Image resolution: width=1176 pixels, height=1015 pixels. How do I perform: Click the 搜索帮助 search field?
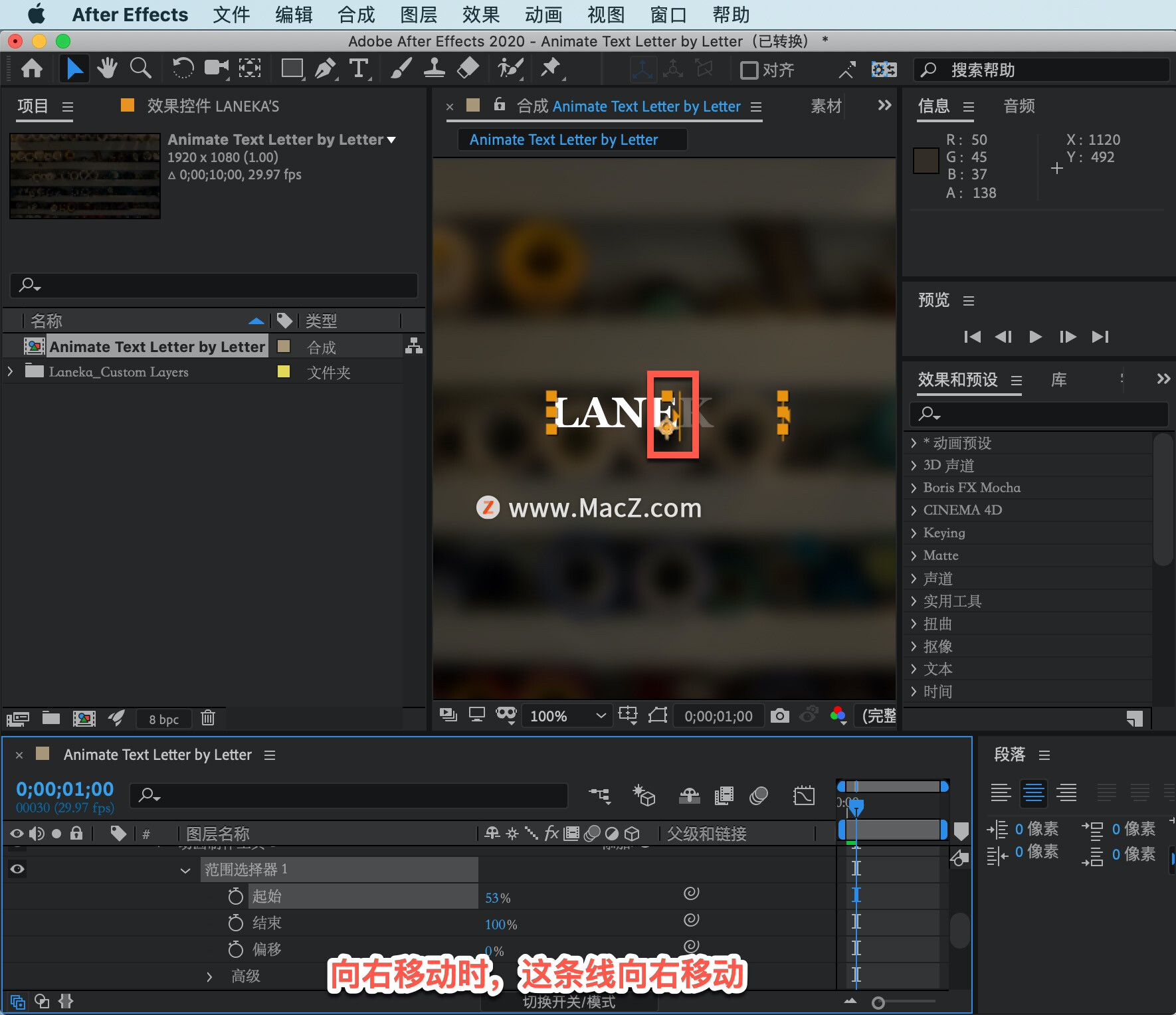(1041, 70)
